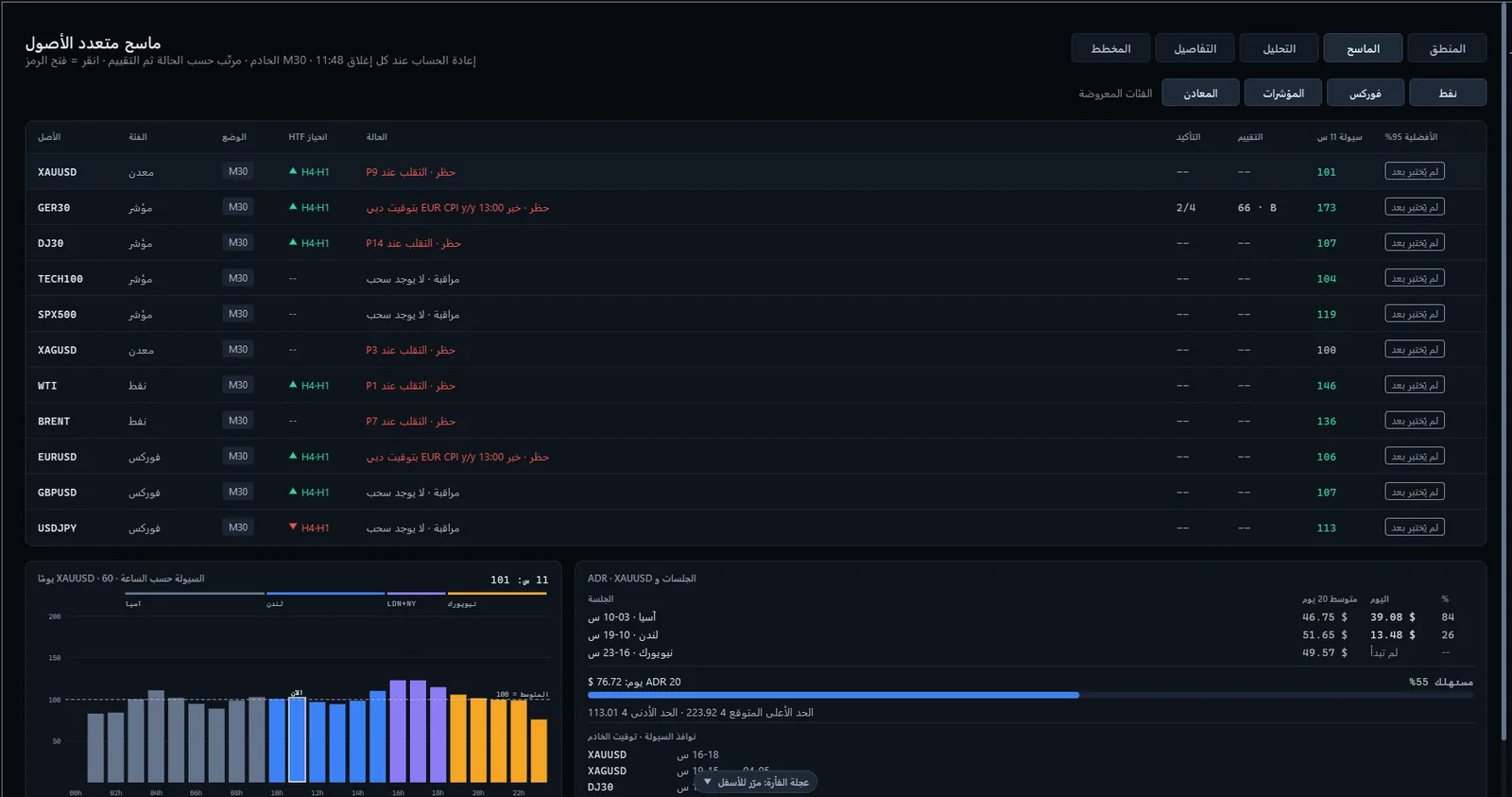Click the red down HTF arrow in USDJPY row
This screenshot has width=1512, height=797.
293,527
